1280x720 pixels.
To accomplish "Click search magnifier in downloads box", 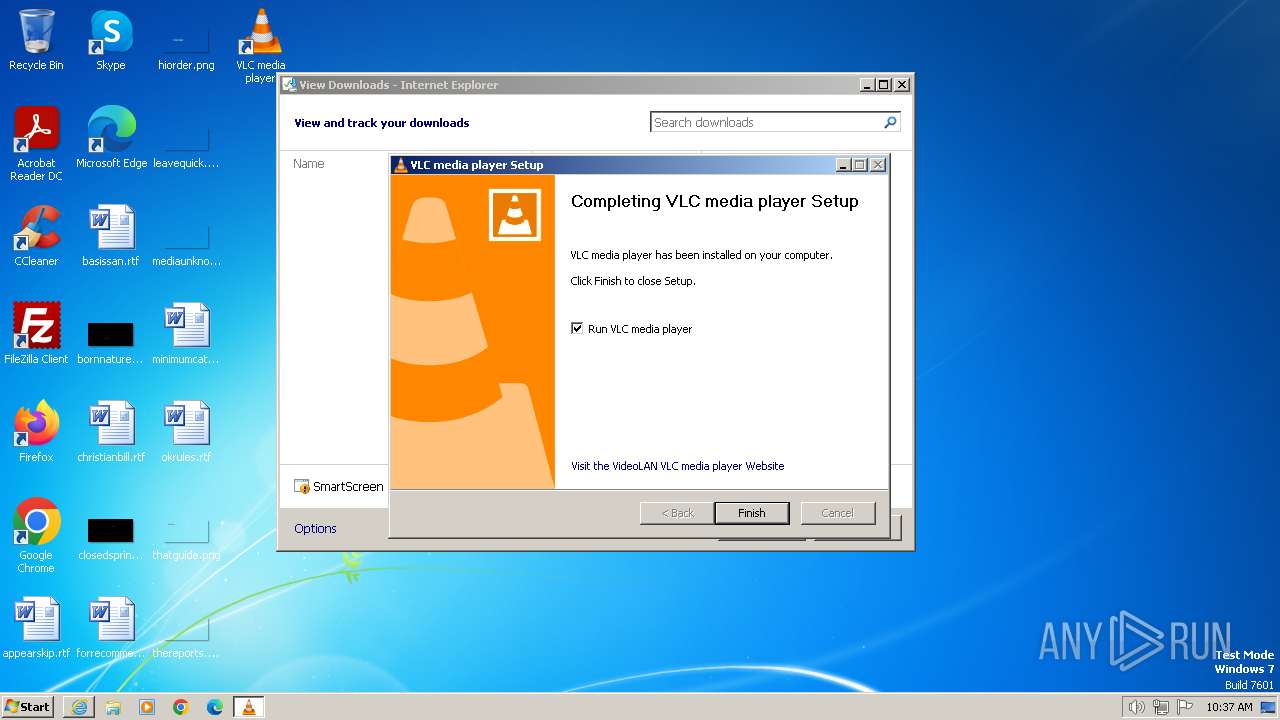I will (x=890, y=122).
